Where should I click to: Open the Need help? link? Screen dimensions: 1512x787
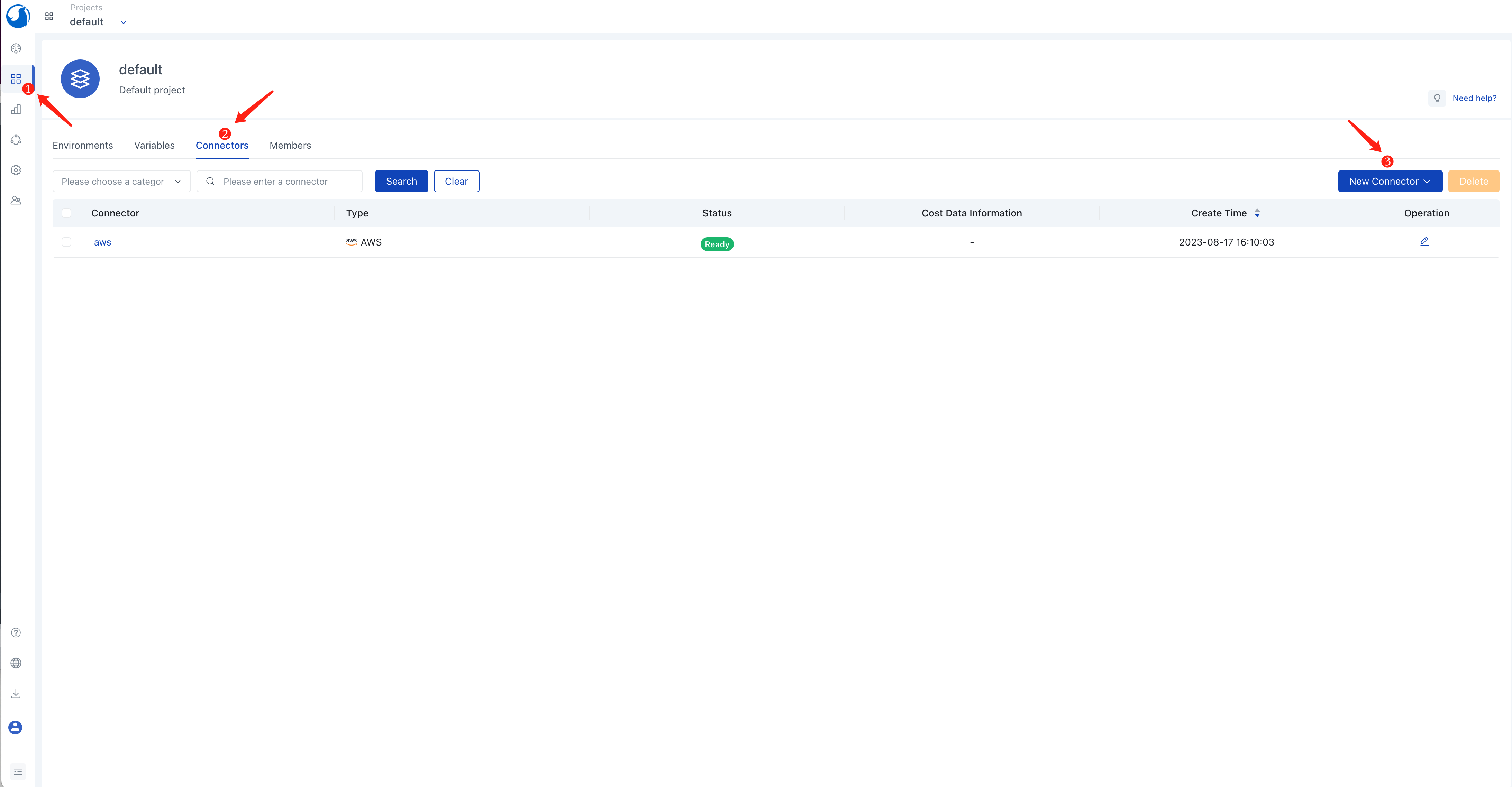pyautogui.click(x=1474, y=98)
